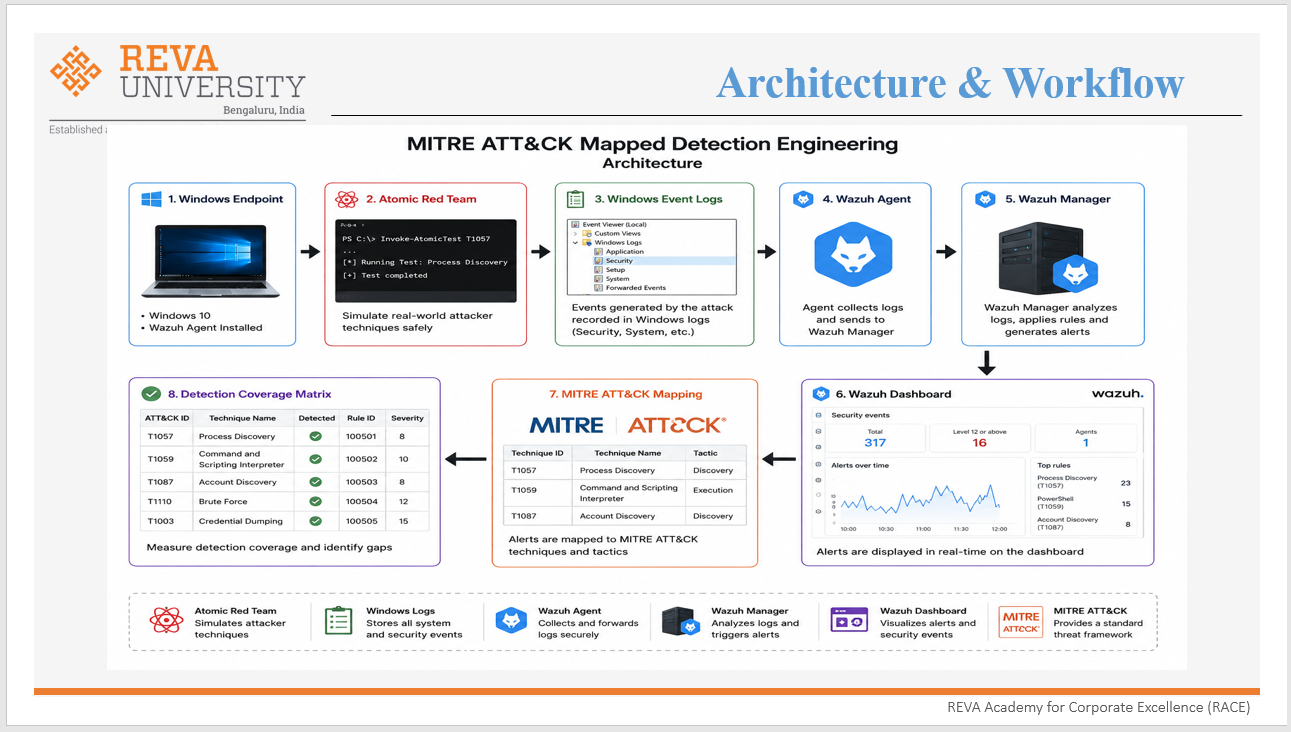Viewport: 1291px width, 732px height.
Task: Click the Windows Logs checklist icon in the bottom legend
Action: pyautogui.click(x=338, y=621)
